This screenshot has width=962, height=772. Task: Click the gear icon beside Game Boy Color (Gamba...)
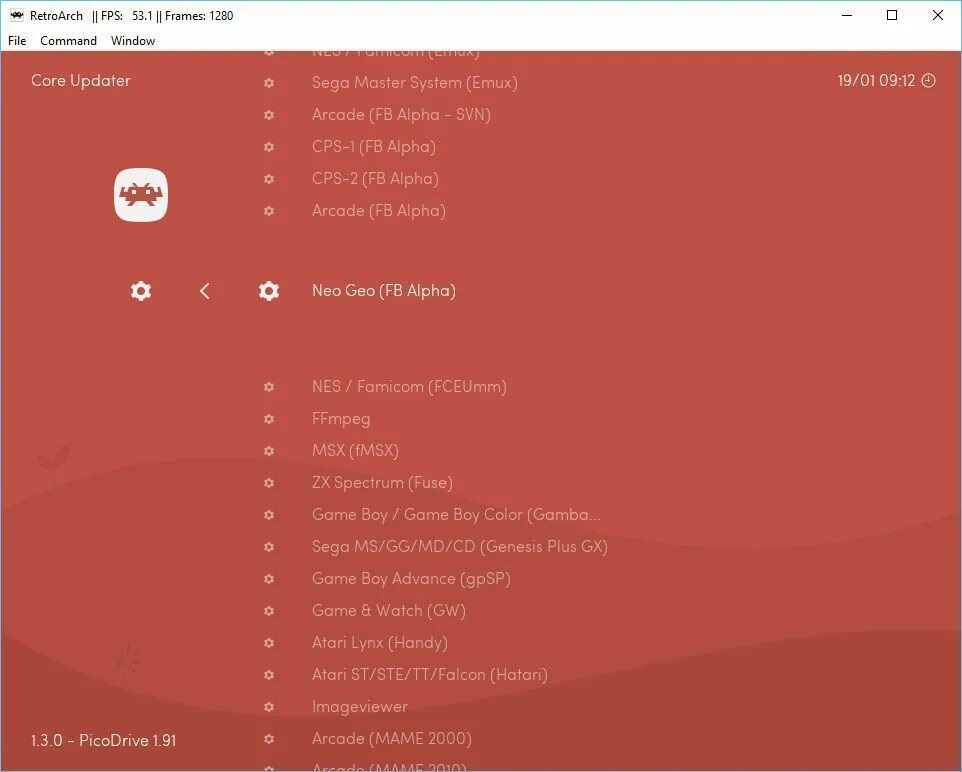tap(269, 514)
